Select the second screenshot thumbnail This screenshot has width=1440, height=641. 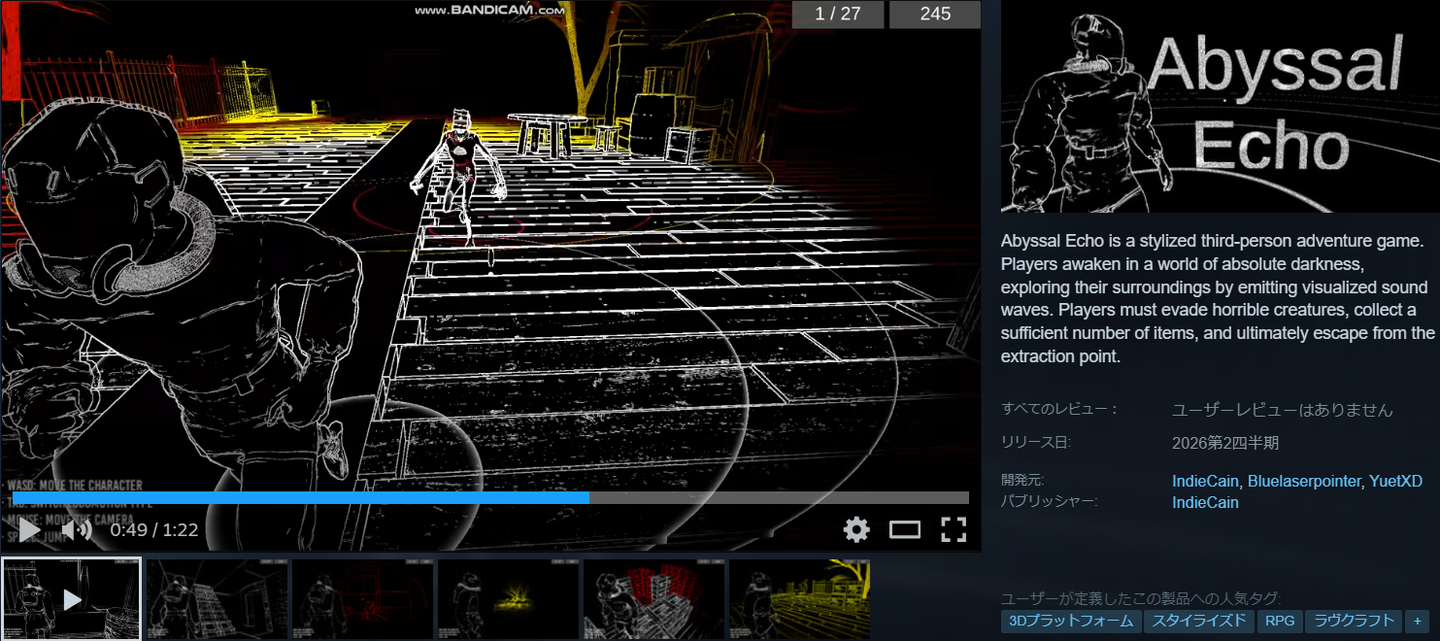(x=216, y=599)
